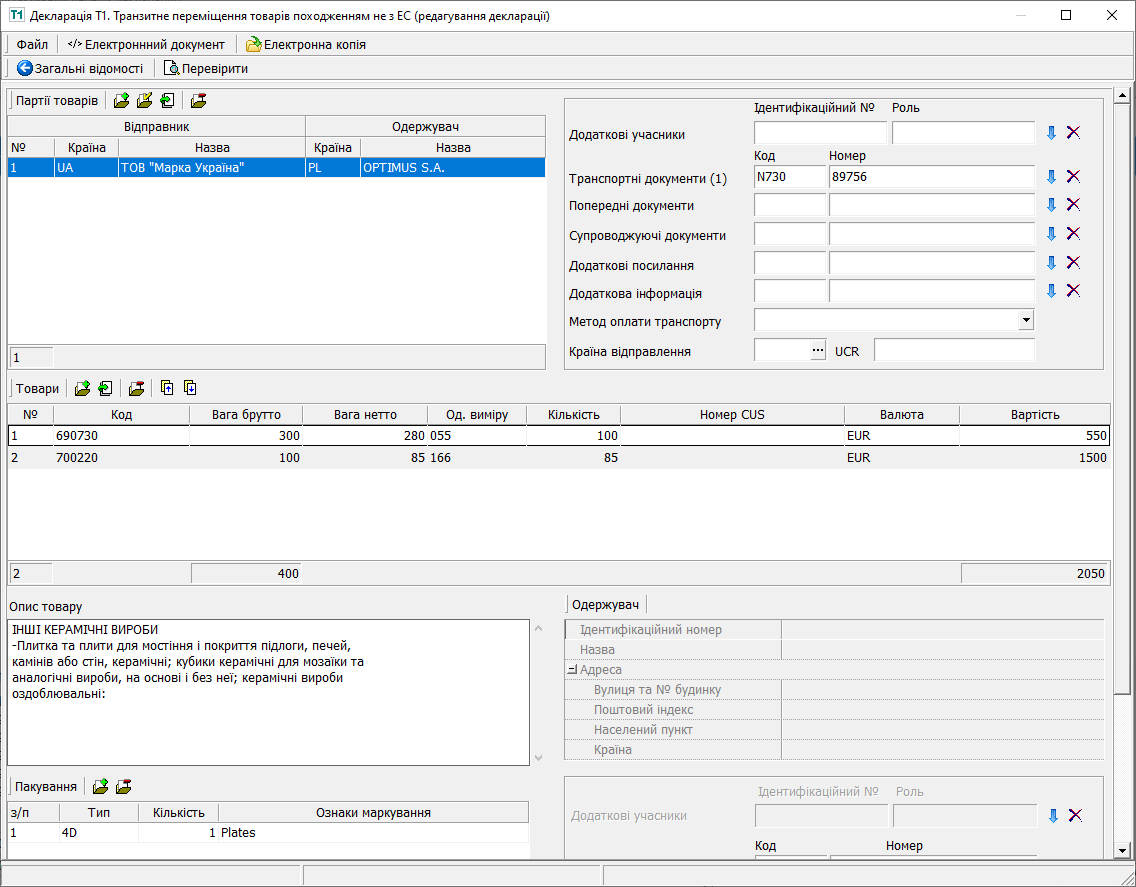Collapse the Адреса group
1136x887 pixels.
pyautogui.click(x=572, y=670)
